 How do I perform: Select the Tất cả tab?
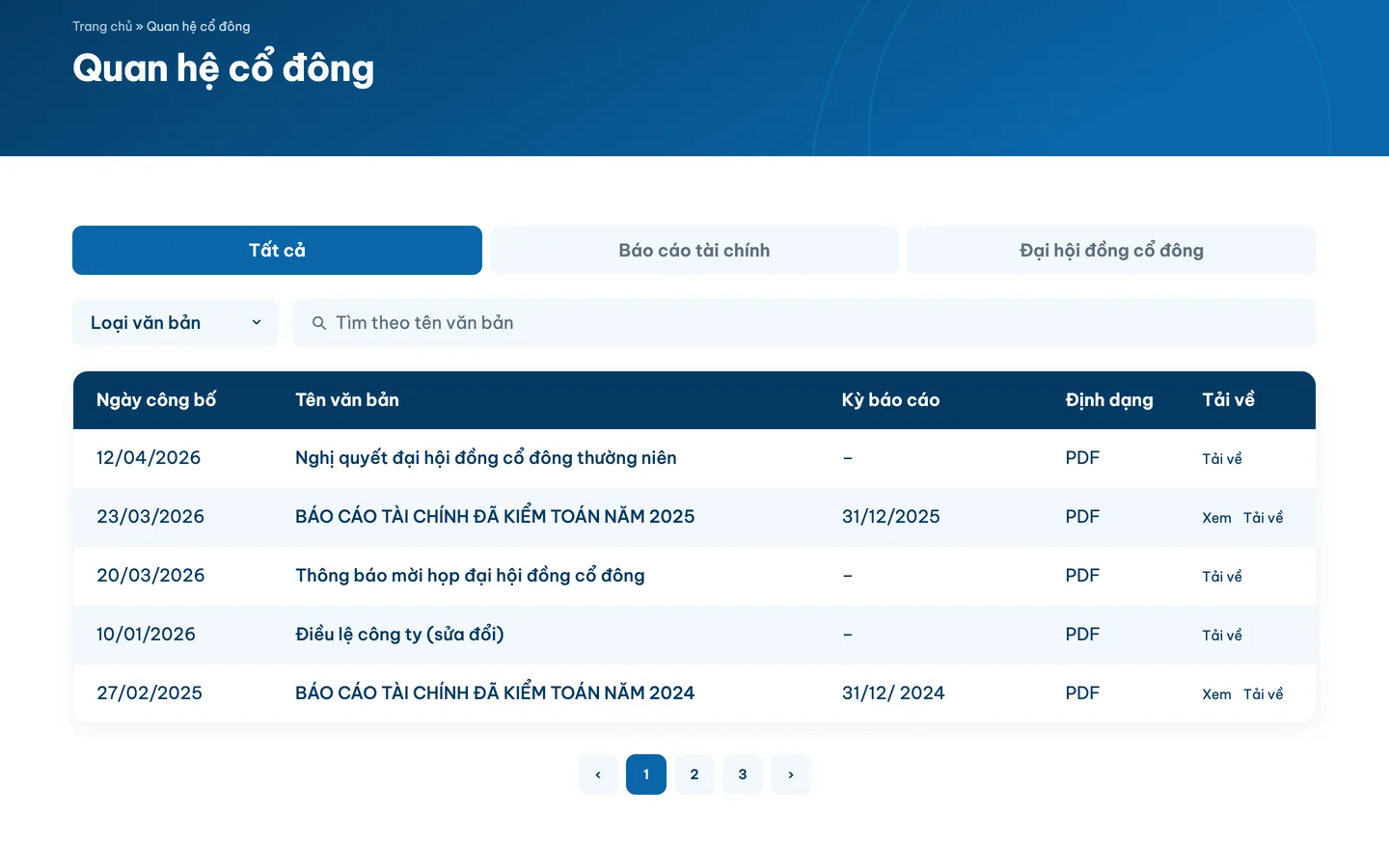click(x=277, y=251)
